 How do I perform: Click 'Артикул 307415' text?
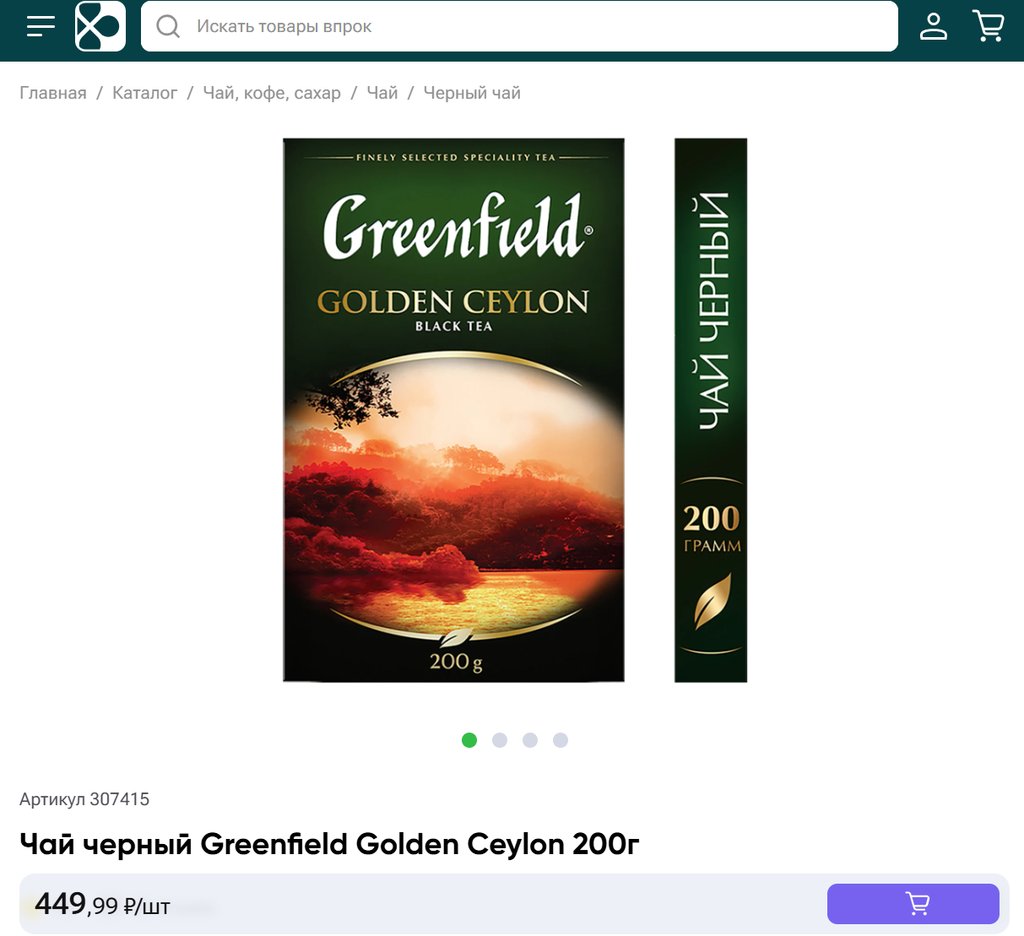click(84, 799)
